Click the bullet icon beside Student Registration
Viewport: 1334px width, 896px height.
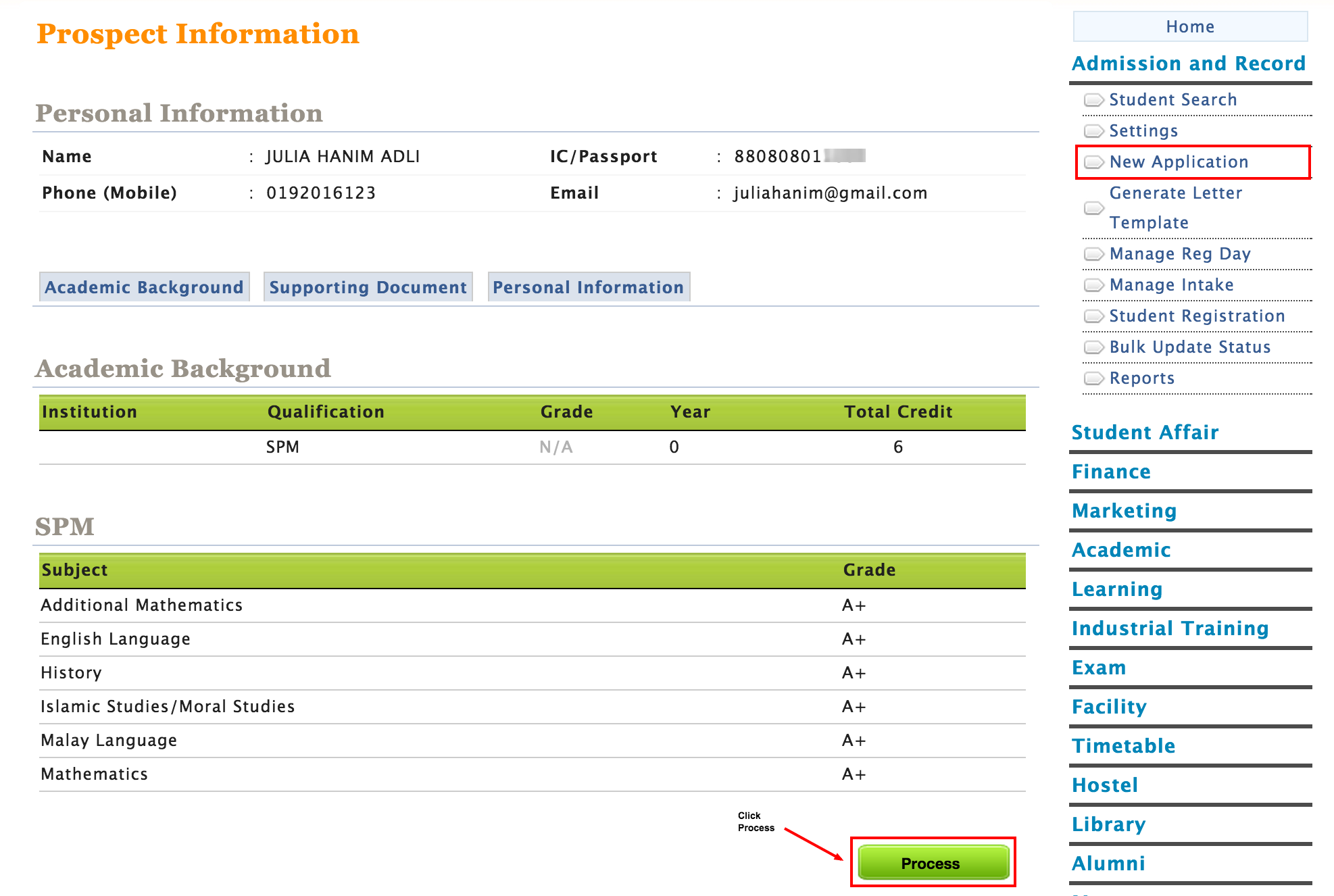coord(1093,316)
